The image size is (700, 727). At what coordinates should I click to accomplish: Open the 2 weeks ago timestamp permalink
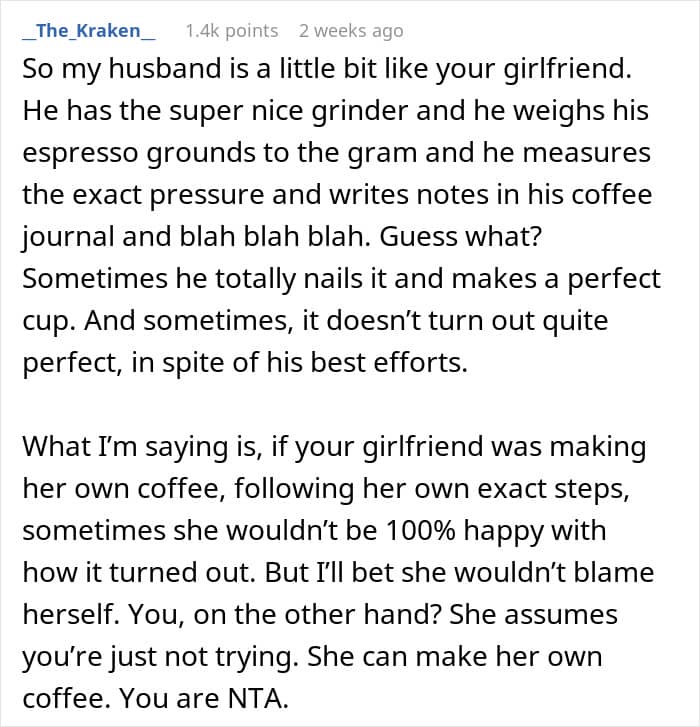(351, 31)
